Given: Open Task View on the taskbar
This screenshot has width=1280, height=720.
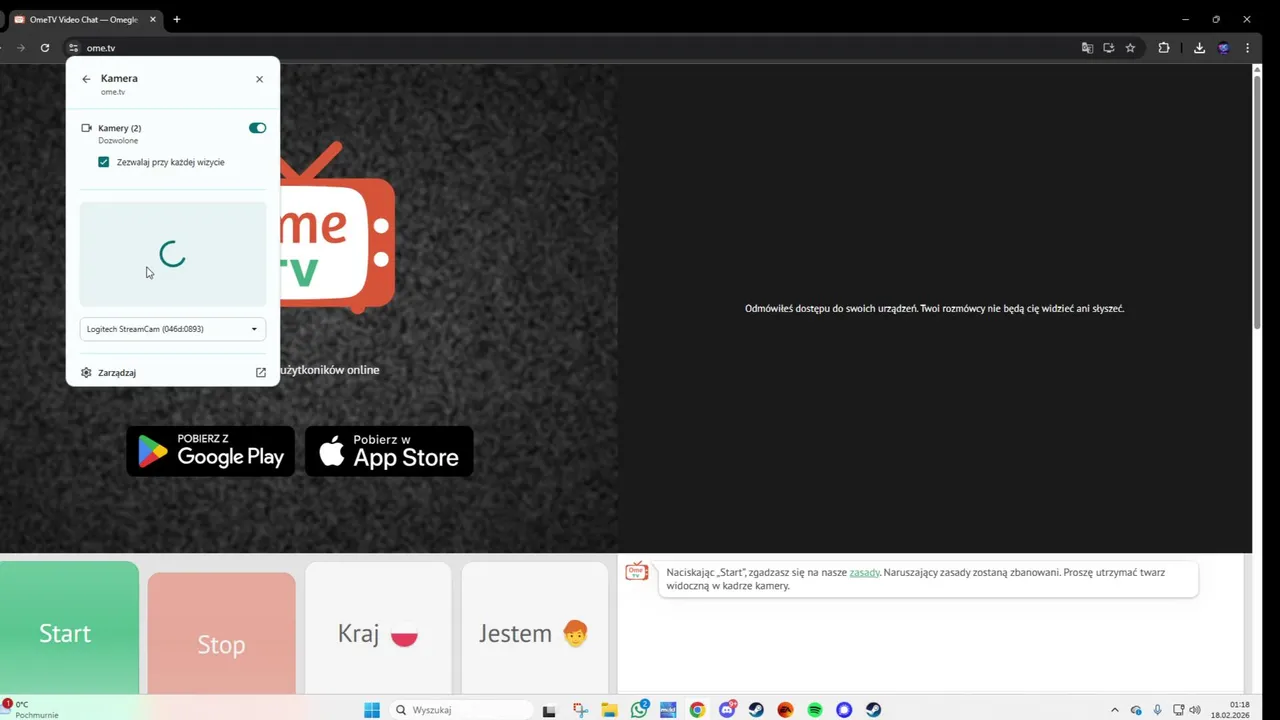Looking at the screenshot, I should pyautogui.click(x=549, y=710).
